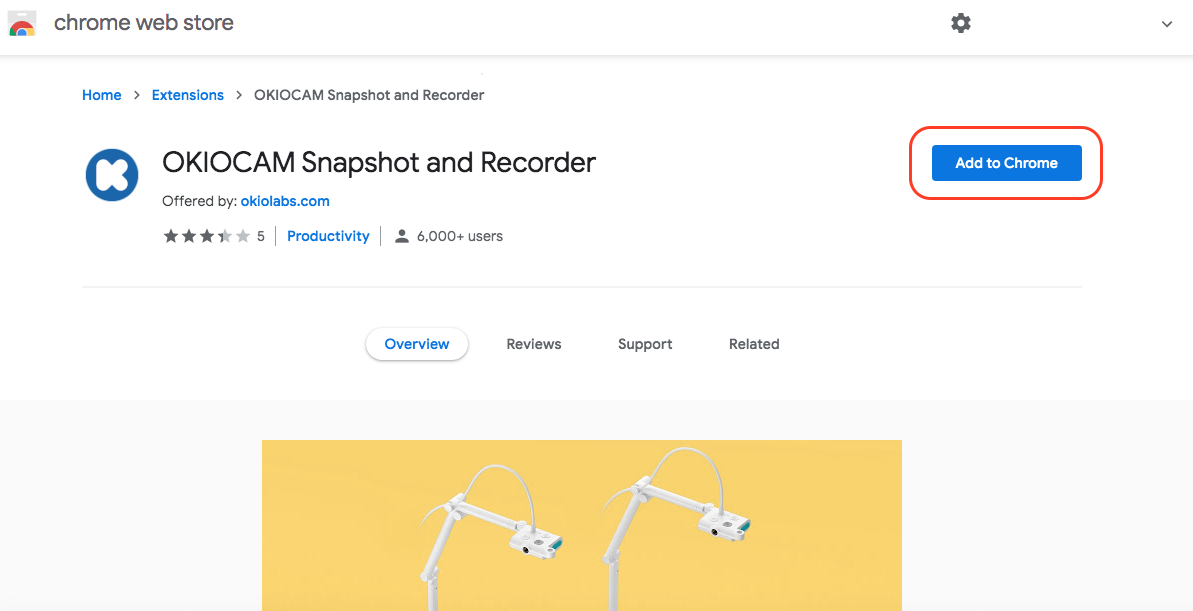View the Related tab

[754, 344]
